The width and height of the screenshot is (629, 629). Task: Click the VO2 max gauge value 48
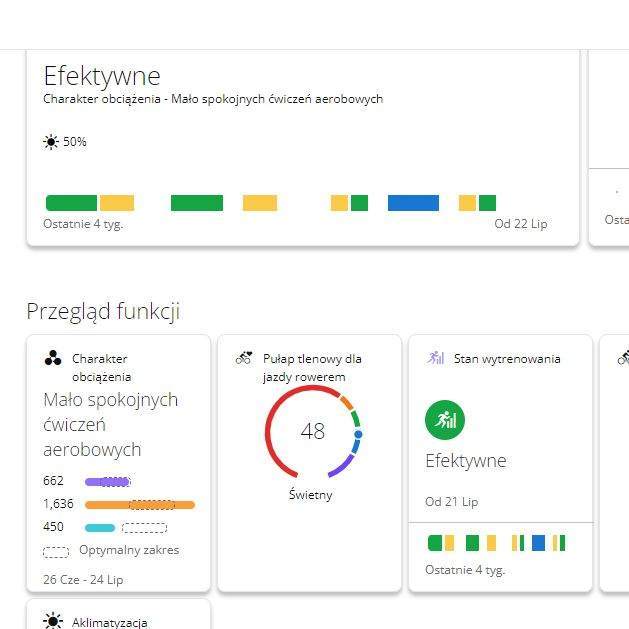(x=312, y=432)
